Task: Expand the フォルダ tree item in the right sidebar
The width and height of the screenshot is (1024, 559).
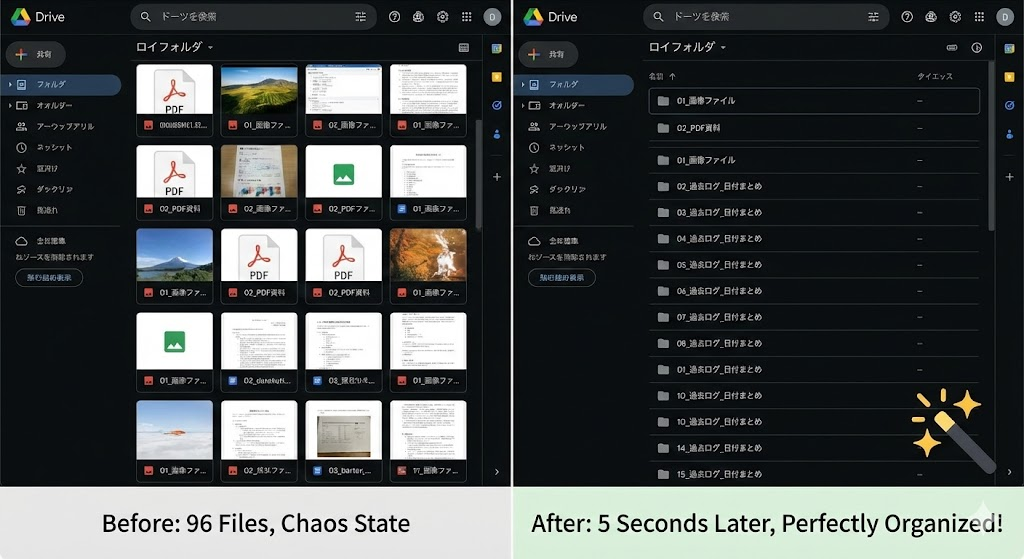Action: [x=520, y=85]
